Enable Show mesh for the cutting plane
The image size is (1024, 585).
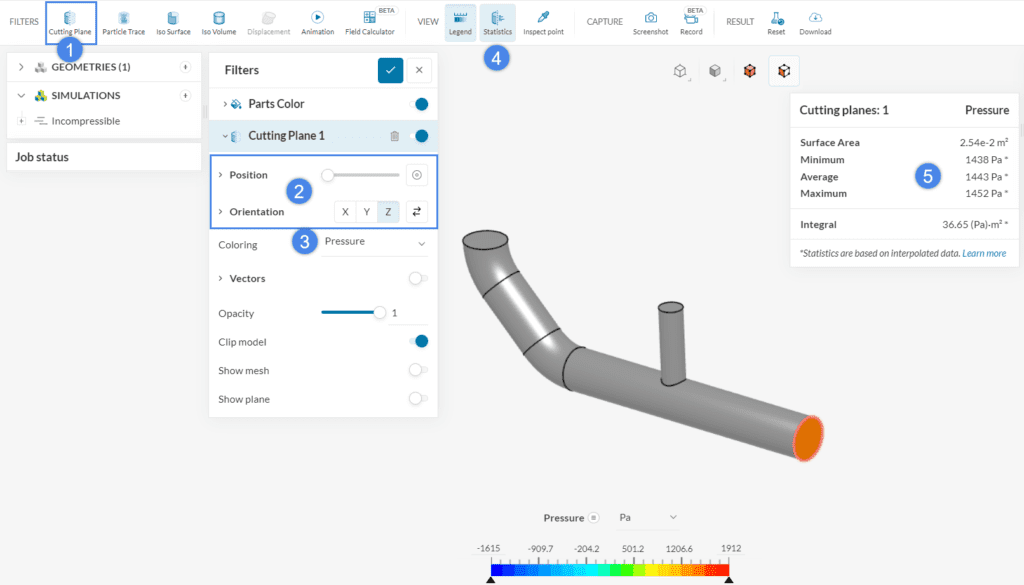tap(419, 370)
